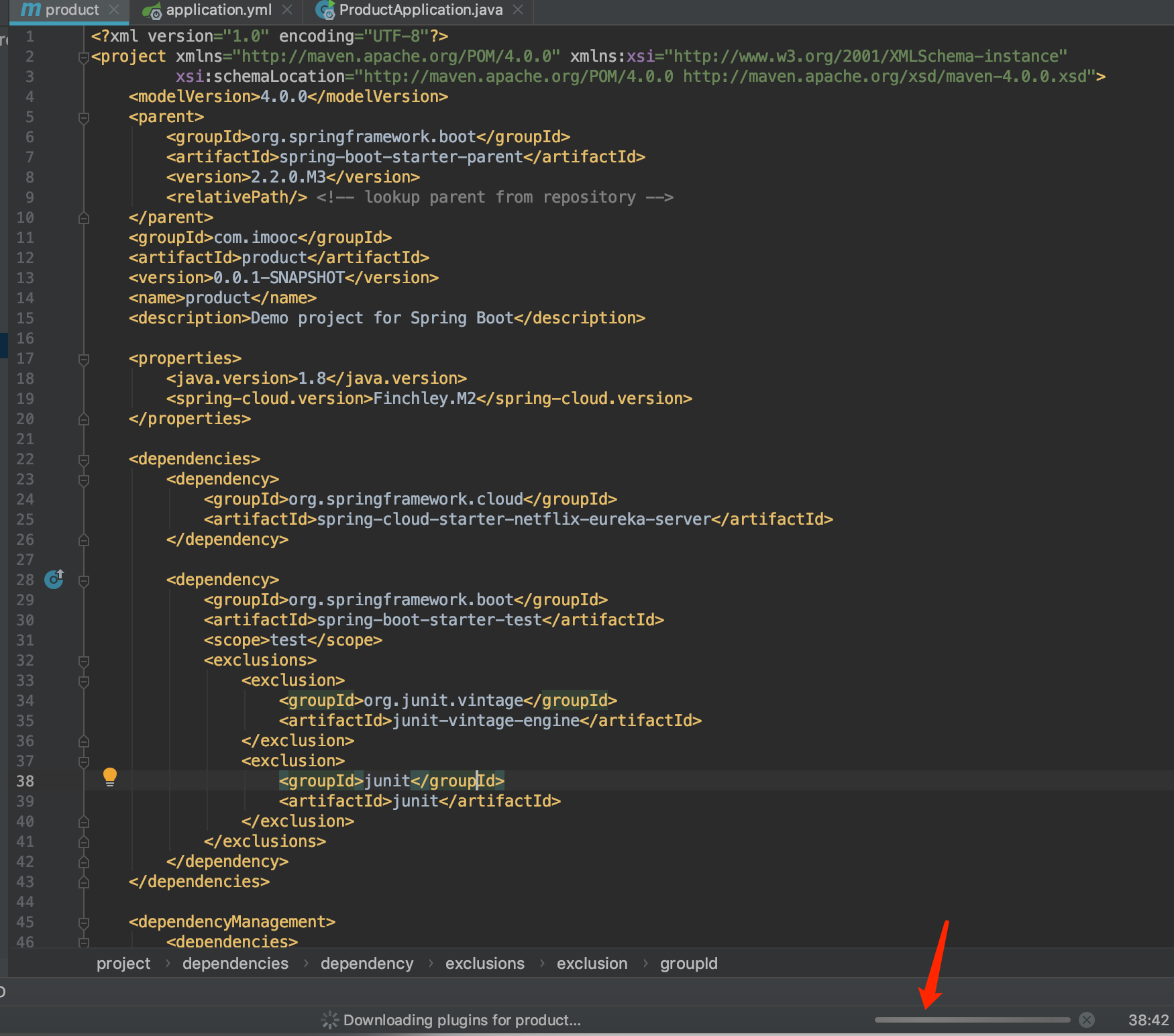The height and width of the screenshot is (1036, 1174).
Task: Click the scope test value on line 31
Action: click(x=288, y=640)
